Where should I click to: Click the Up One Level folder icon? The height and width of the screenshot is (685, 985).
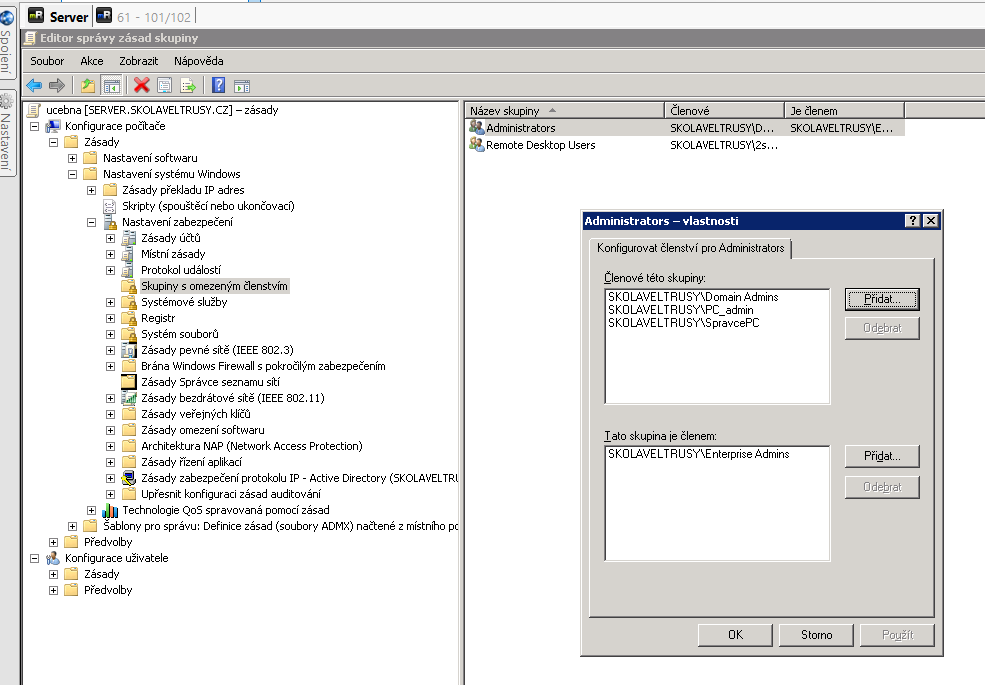88,86
